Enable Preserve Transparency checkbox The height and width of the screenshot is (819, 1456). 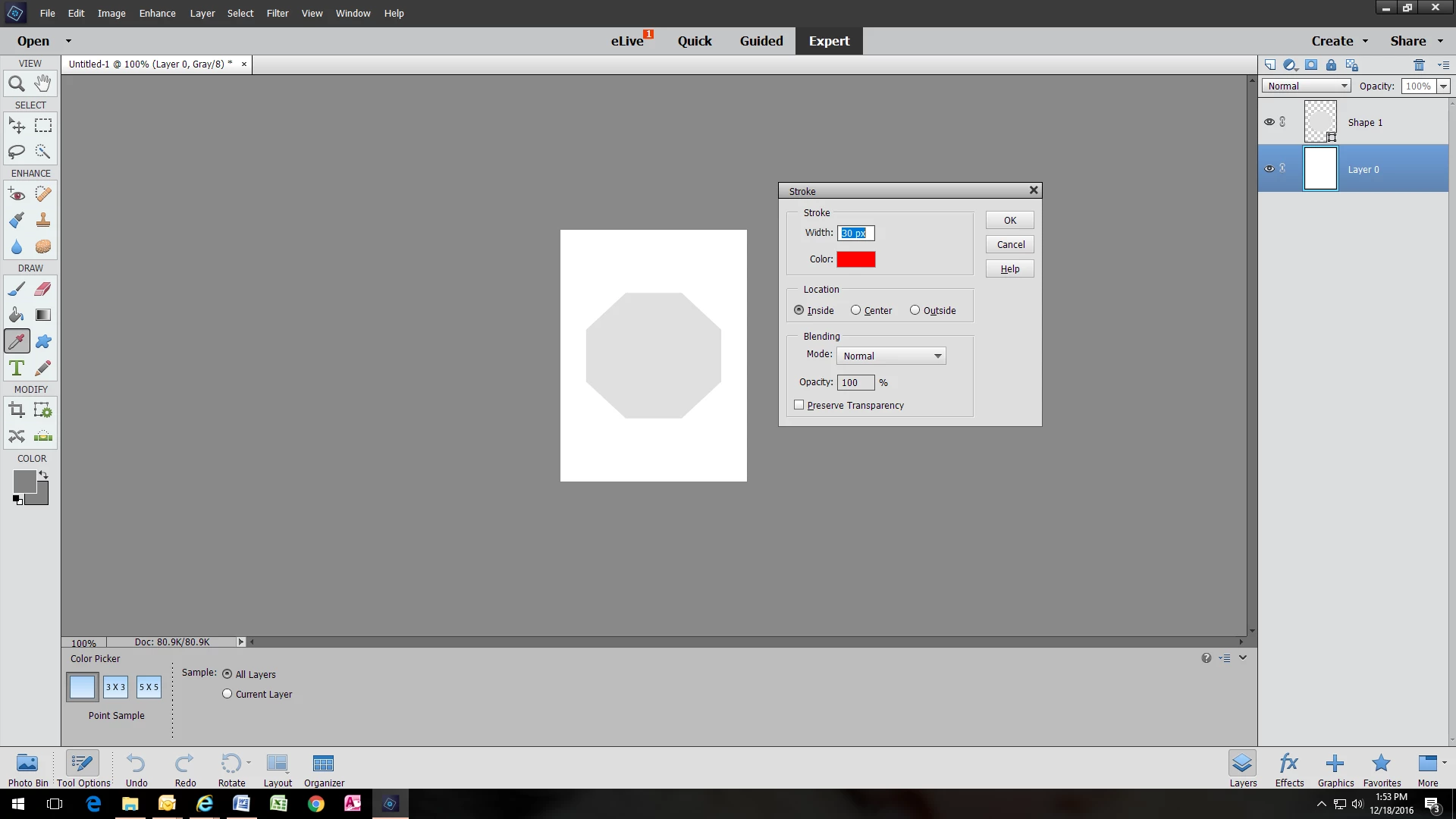click(799, 405)
